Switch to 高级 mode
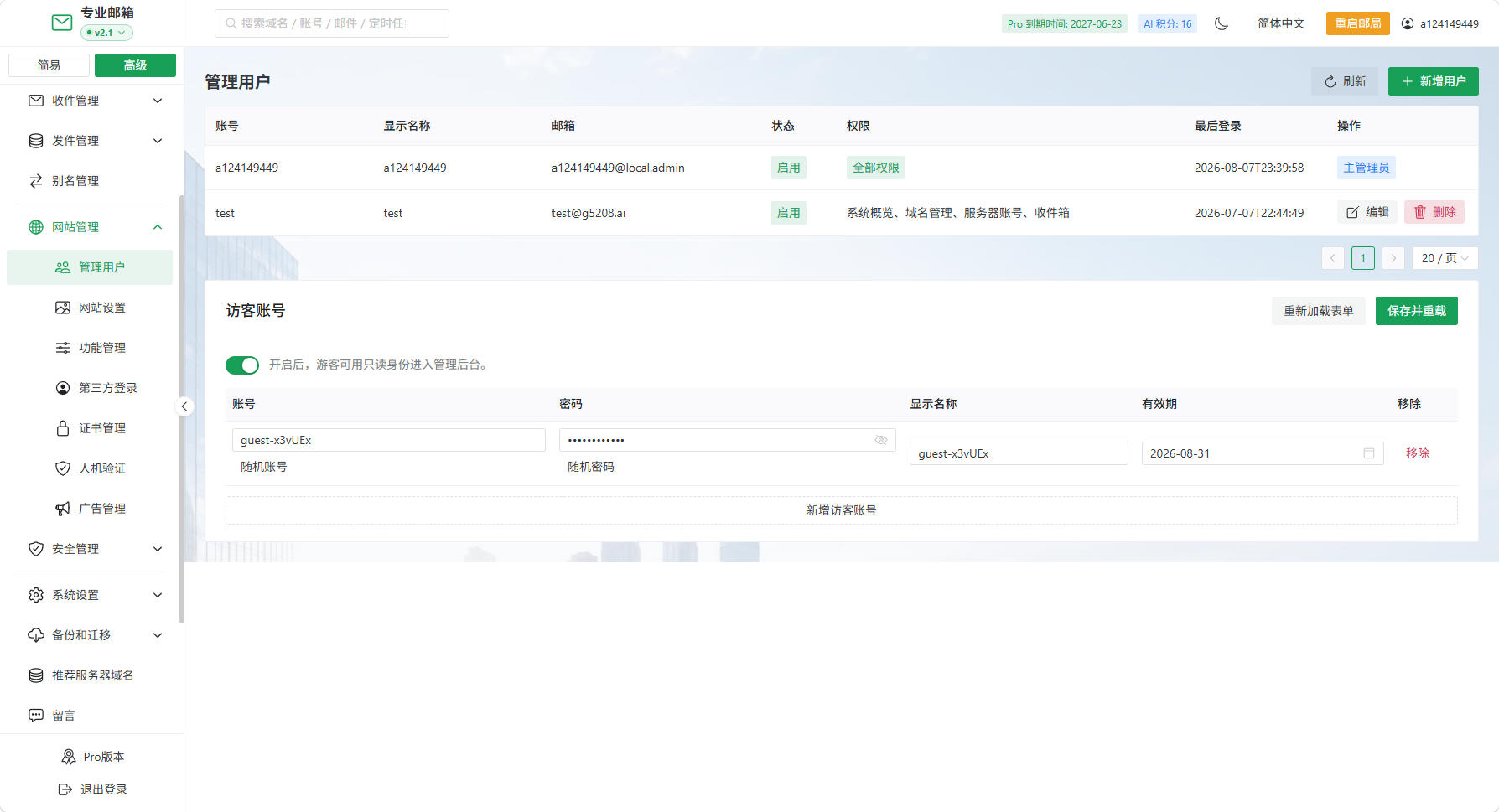This screenshot has height=812, width=1499. pyautogui.click(x=135, y=65)
